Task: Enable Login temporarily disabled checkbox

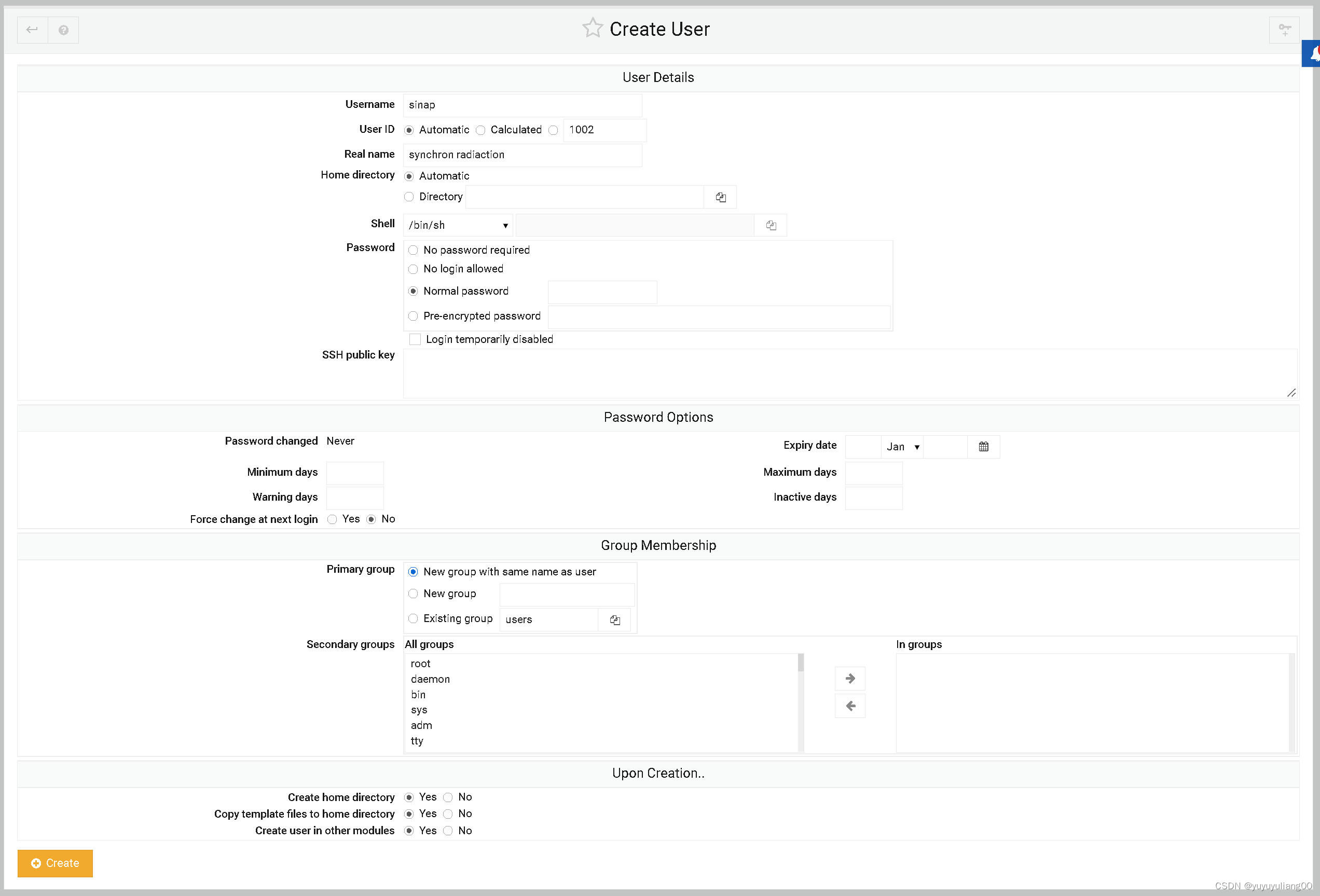Action: 415,339
